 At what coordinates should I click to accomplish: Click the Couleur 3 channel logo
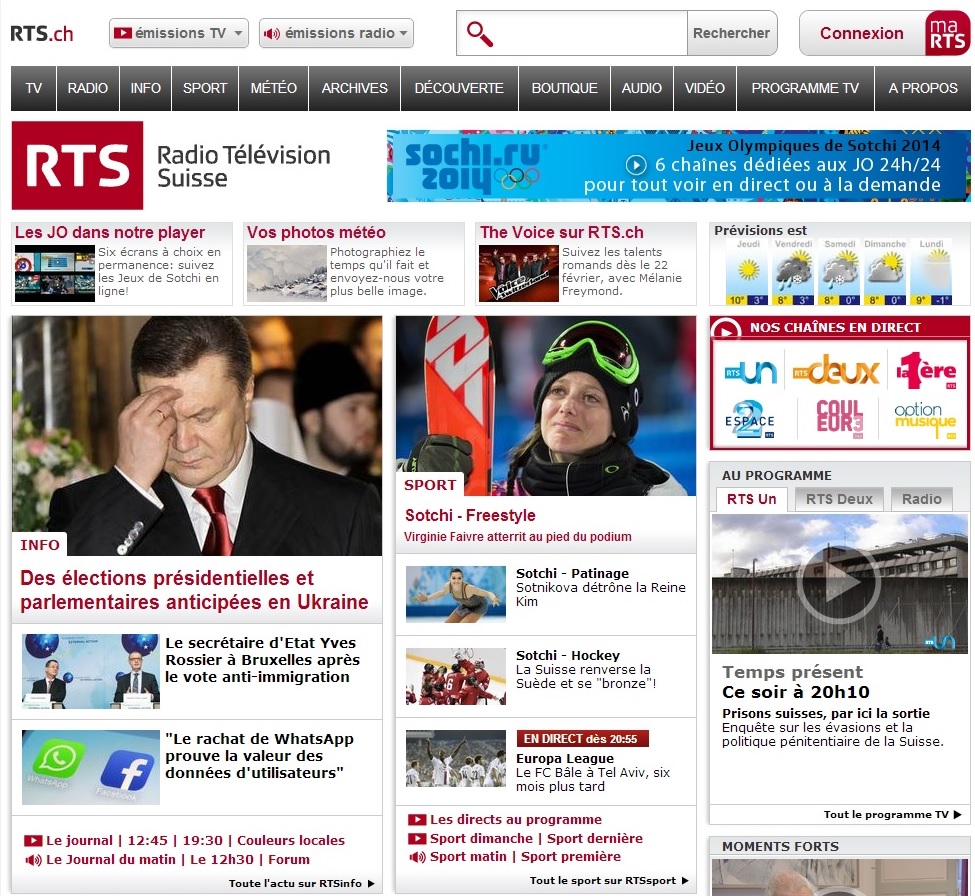pos(839,417)
